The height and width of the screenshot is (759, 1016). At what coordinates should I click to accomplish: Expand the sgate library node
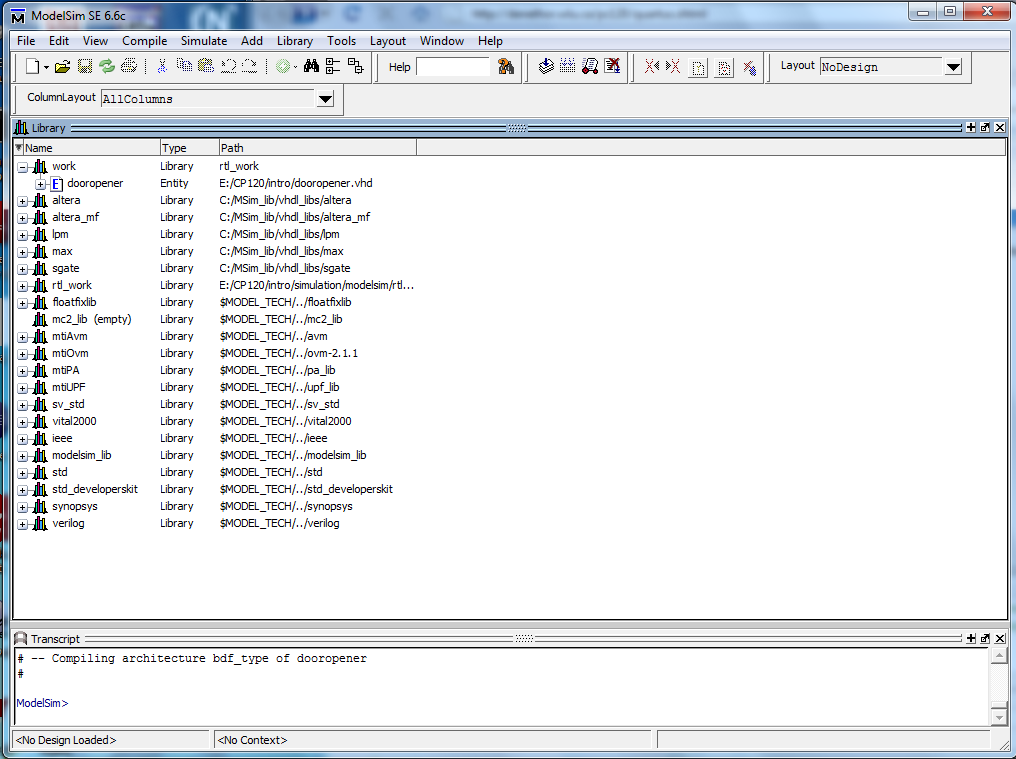click(x=23, y=269)
